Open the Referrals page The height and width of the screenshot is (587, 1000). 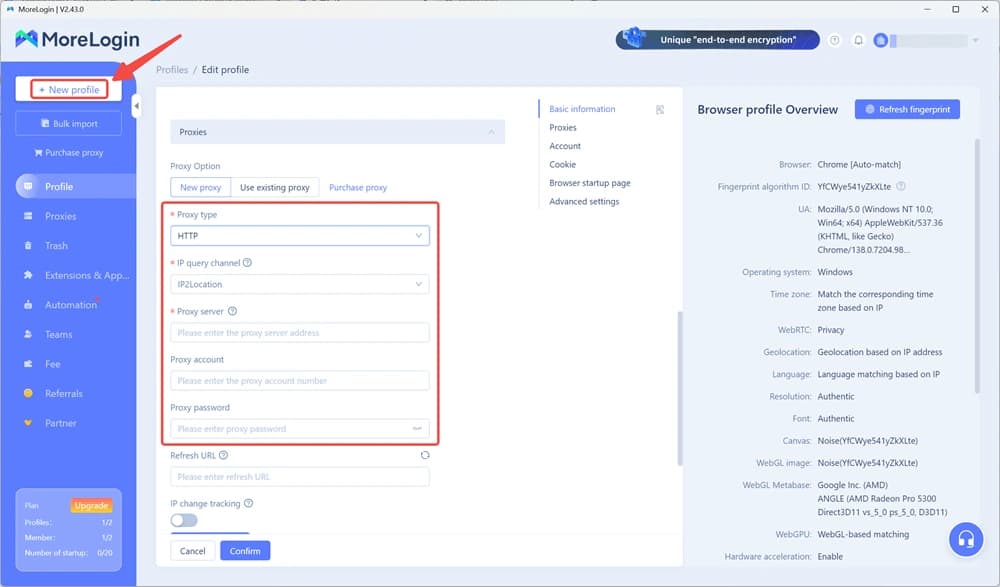(x=60, y=393)
